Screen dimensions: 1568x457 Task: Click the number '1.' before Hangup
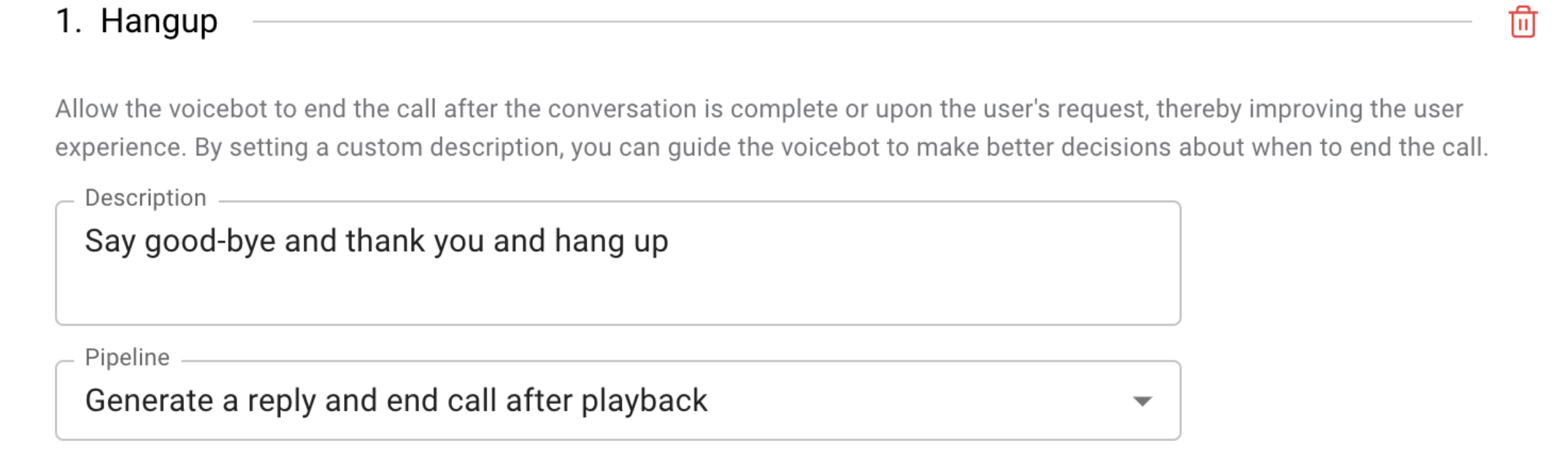coord(68,21)
